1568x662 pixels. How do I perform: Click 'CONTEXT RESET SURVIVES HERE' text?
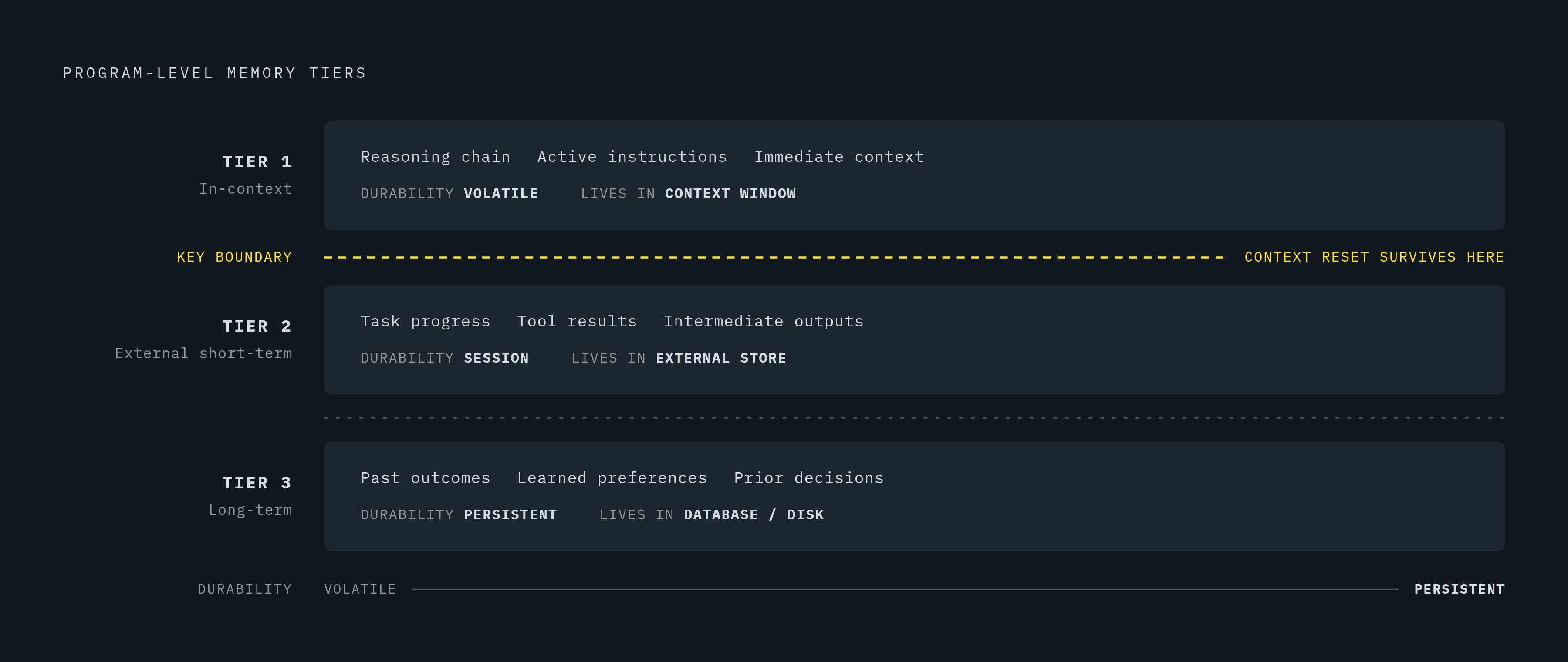point(1375,257)
